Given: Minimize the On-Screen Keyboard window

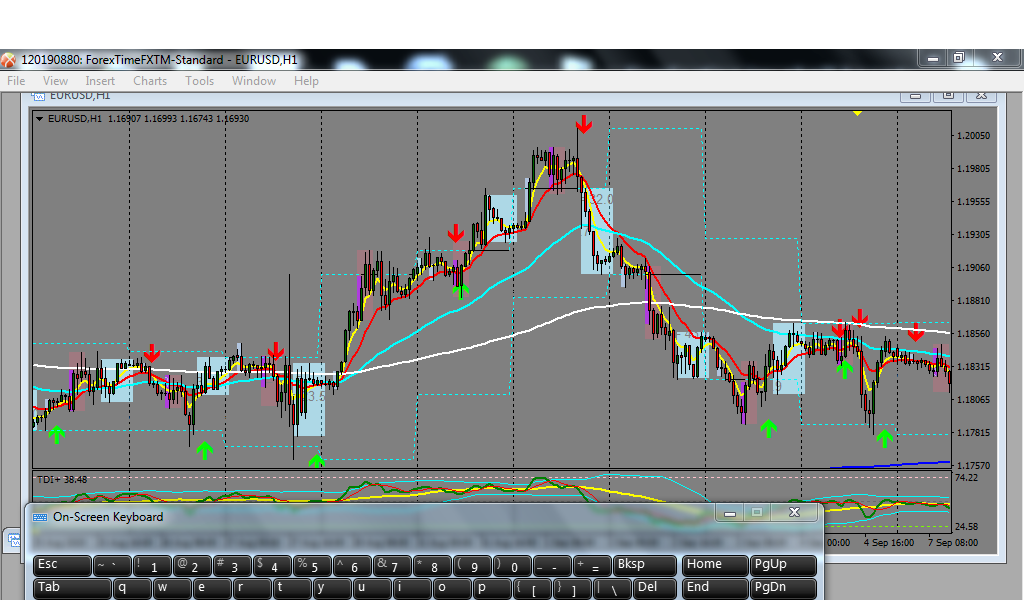Looking at the screenshot, I should point(730,513).
